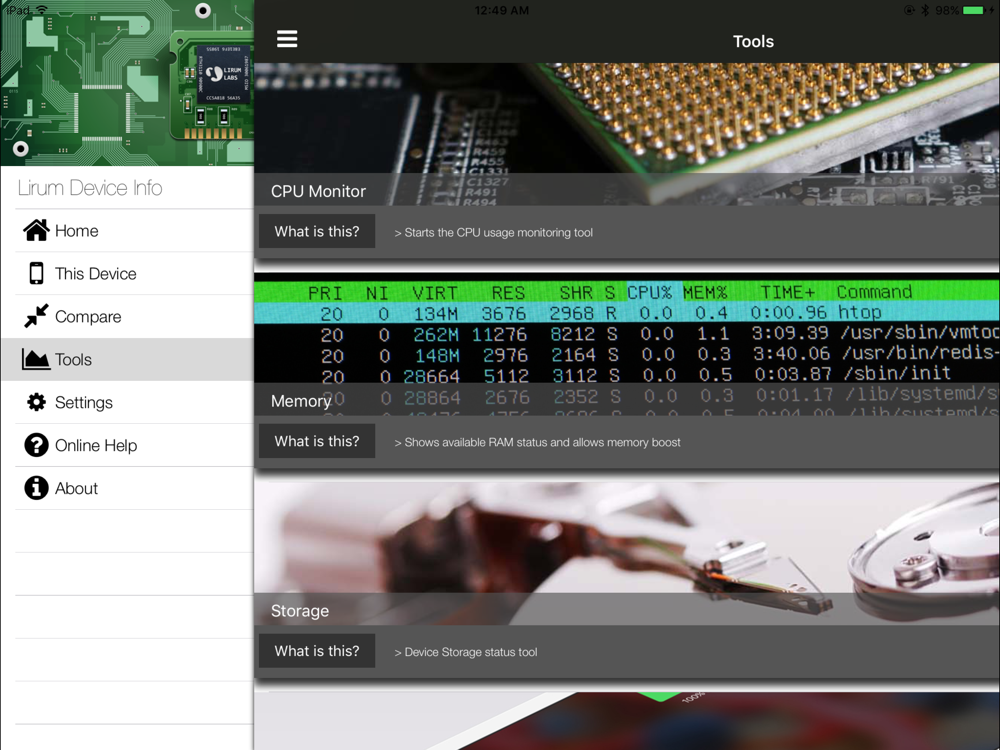Click 'Starts the CPU usage monitoring tool' text

click(x=494, y=232)
